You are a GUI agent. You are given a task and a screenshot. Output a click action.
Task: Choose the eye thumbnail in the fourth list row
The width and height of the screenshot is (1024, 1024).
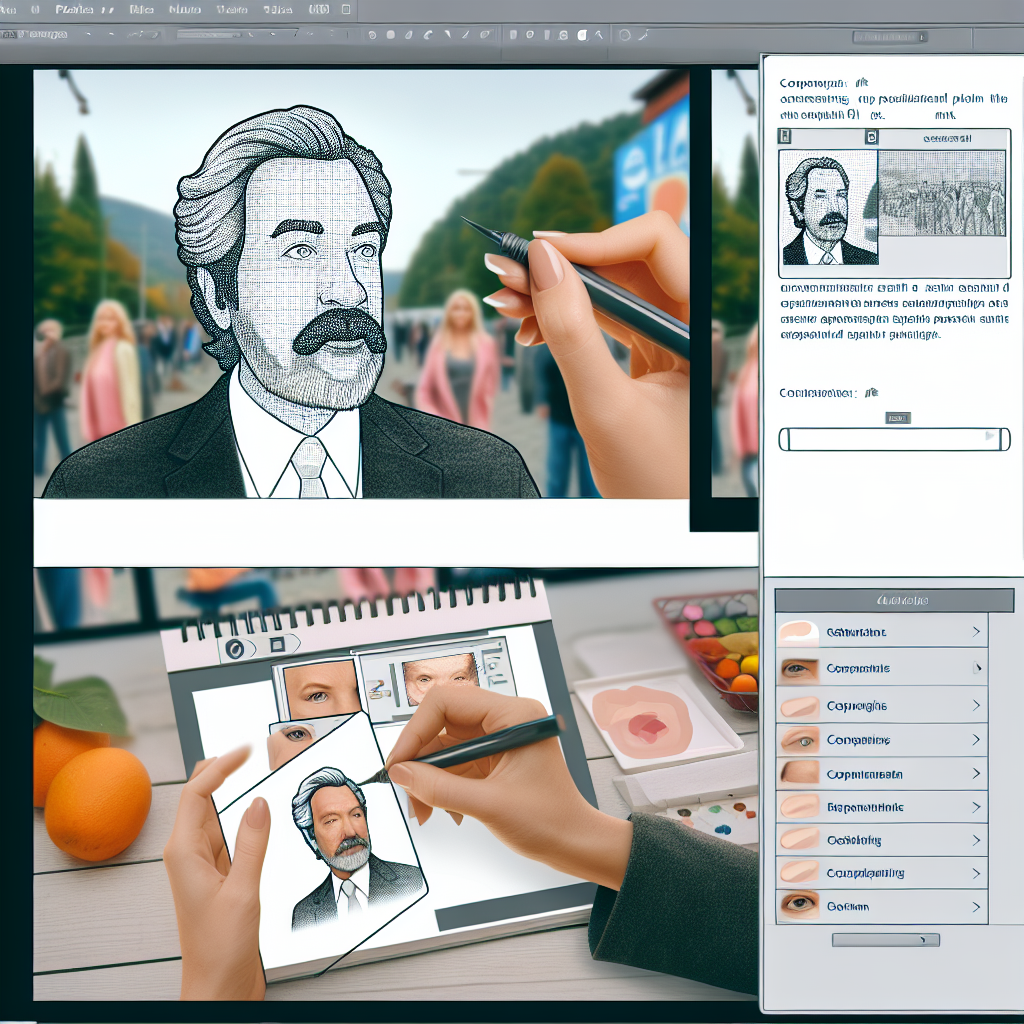click(x=798, y=741)
